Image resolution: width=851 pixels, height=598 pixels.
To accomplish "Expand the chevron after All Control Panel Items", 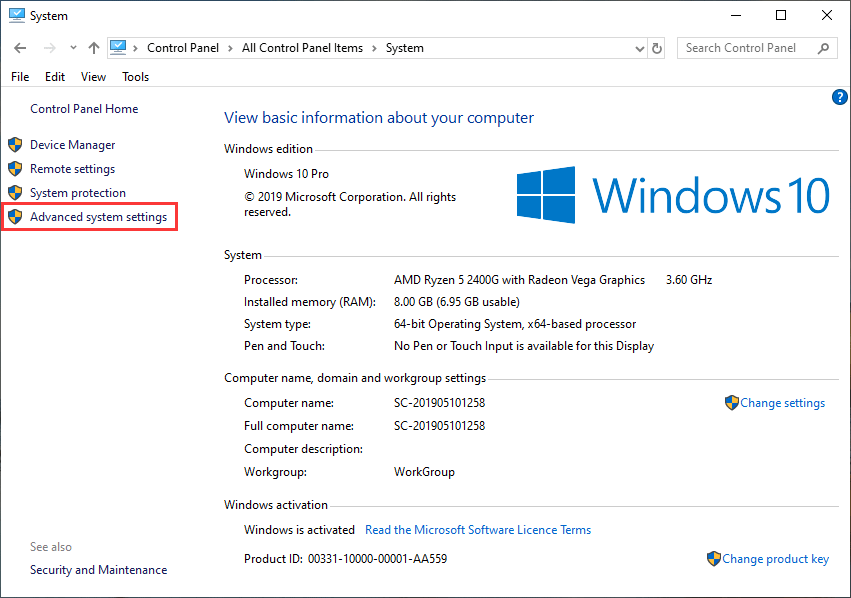I will [x=373, y=48].
